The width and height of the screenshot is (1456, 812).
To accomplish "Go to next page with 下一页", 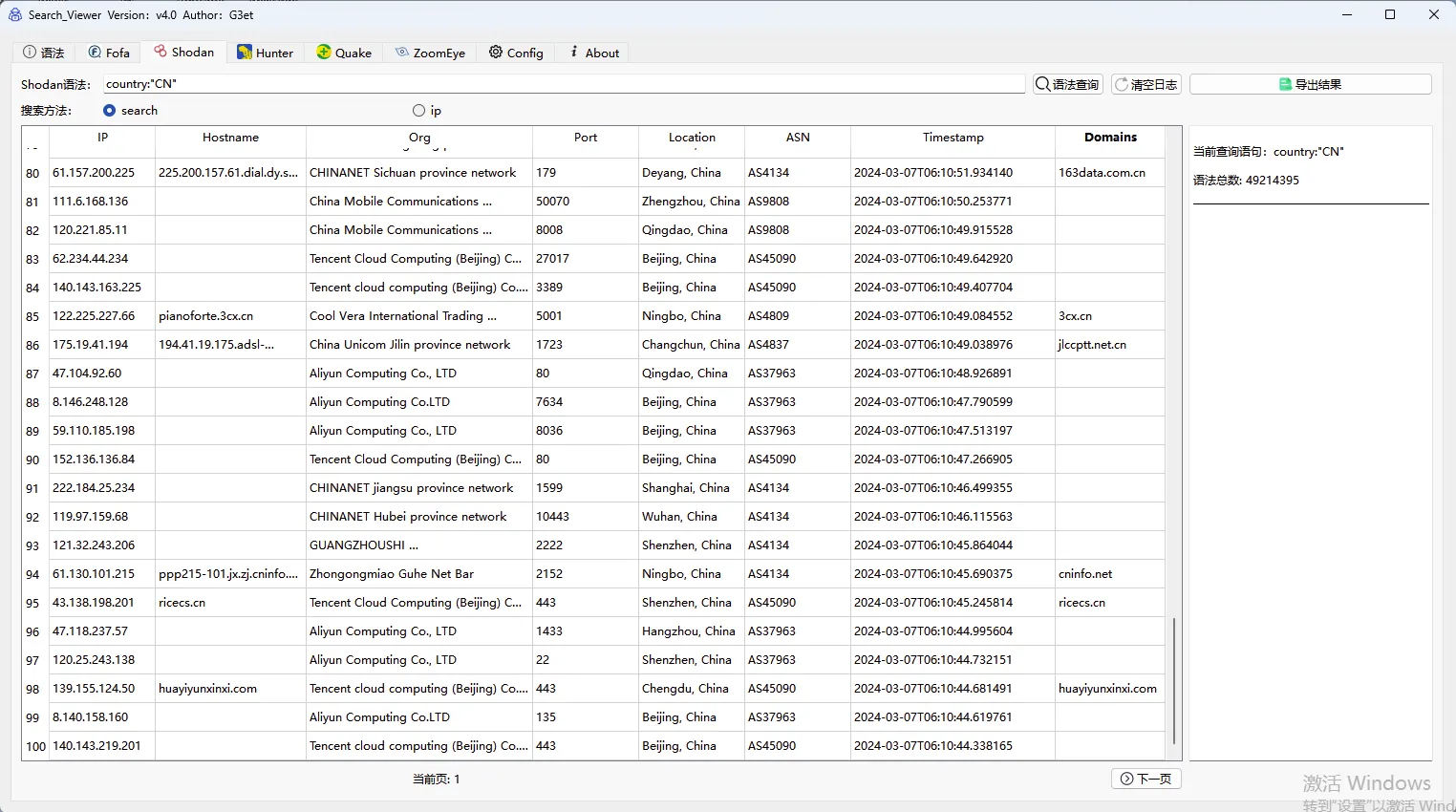I will [x=1146, y=779].
